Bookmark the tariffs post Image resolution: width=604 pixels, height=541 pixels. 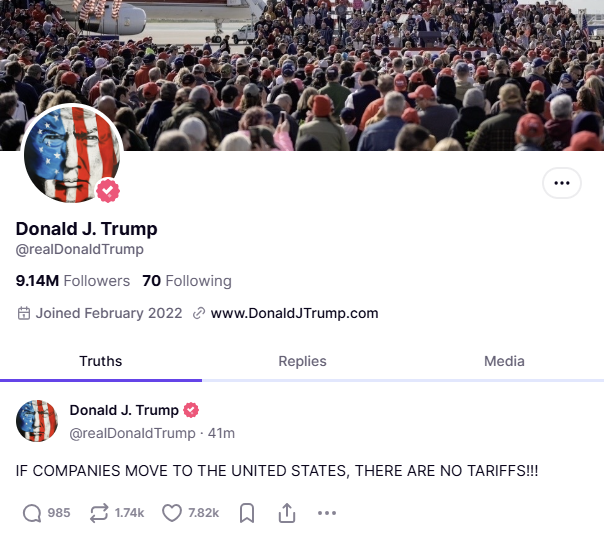(x=247, y=513)
